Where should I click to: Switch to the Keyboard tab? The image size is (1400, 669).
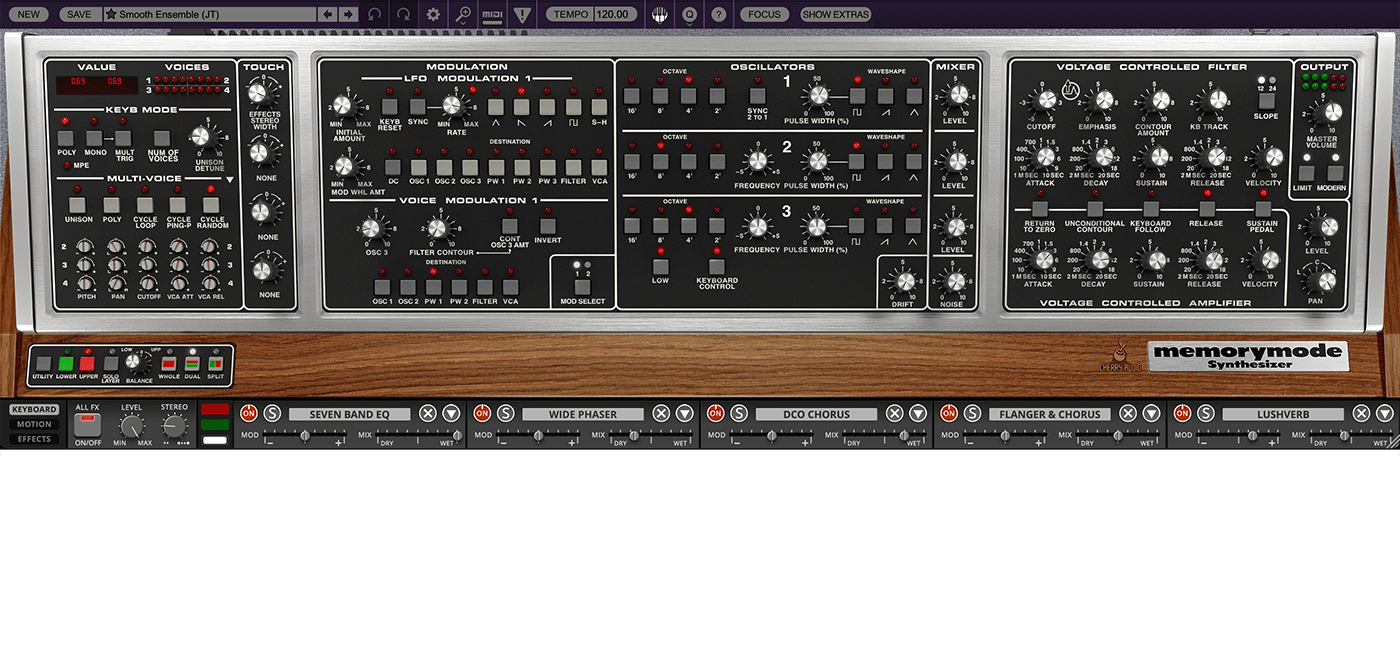(x=34, y=409)
